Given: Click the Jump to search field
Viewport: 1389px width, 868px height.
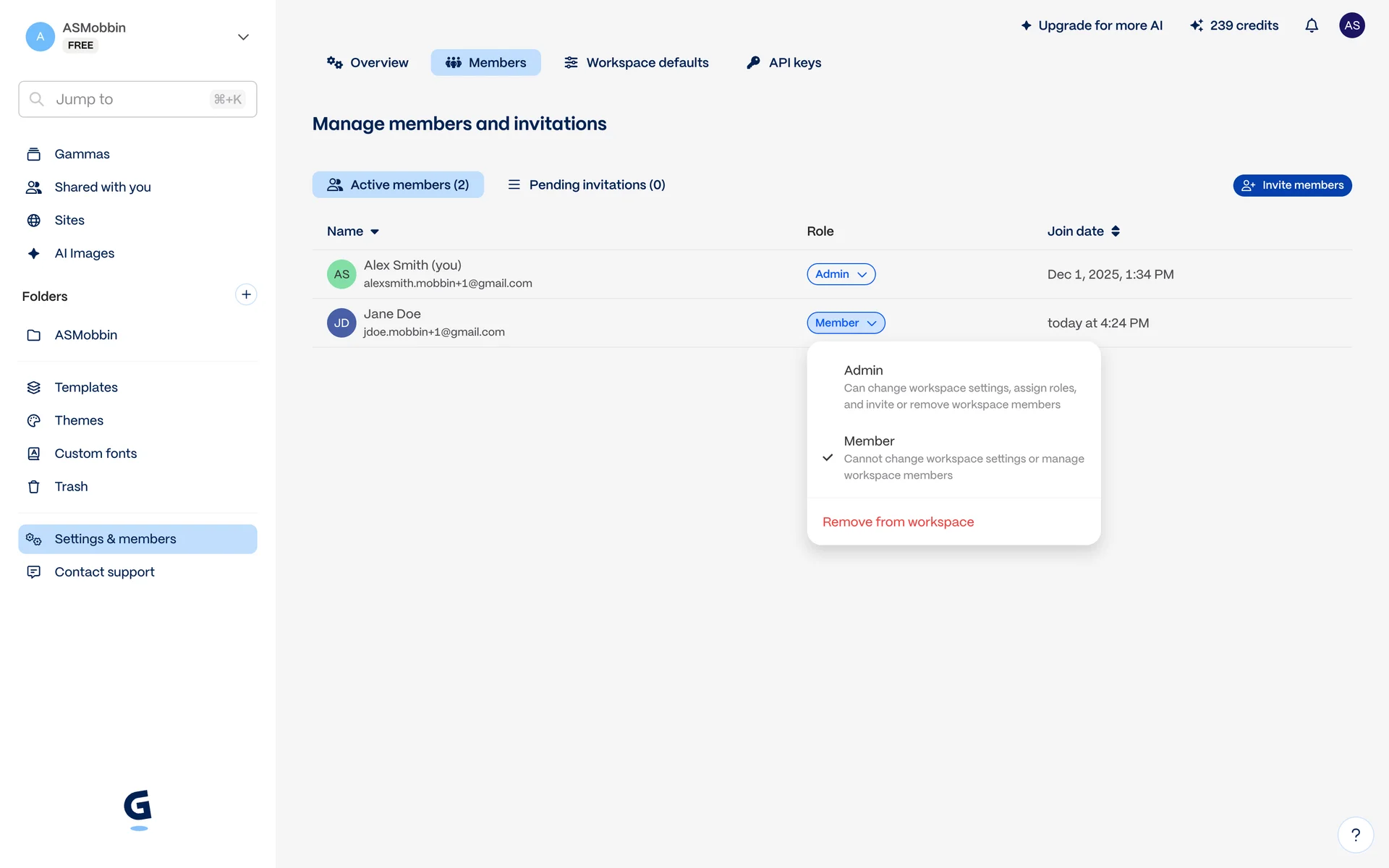Looking at the screenshot, I should point(137,99).
